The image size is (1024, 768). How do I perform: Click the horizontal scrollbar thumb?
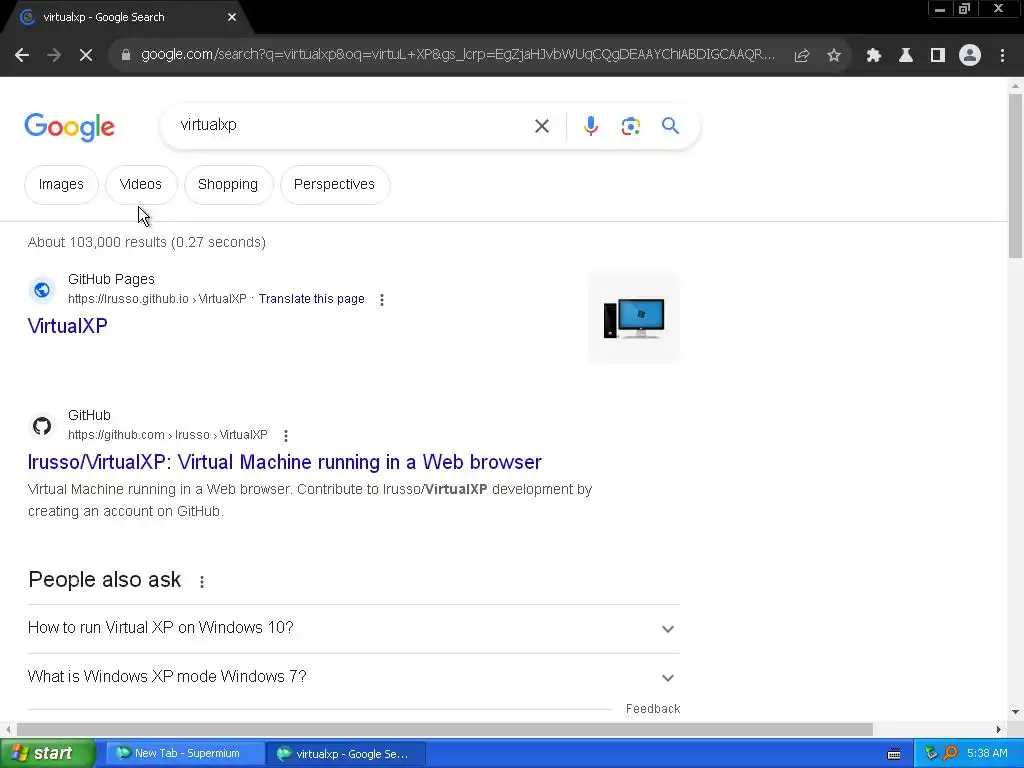(x=444, y=729)
